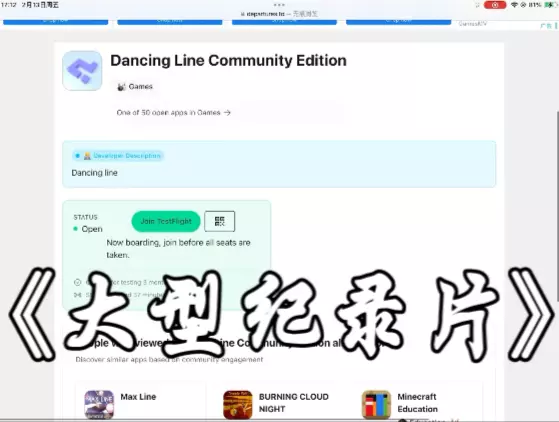The height and width of the screenshot is (422, 559).
Task: Click the page vertical scrollbar
Action: [558, 207]
